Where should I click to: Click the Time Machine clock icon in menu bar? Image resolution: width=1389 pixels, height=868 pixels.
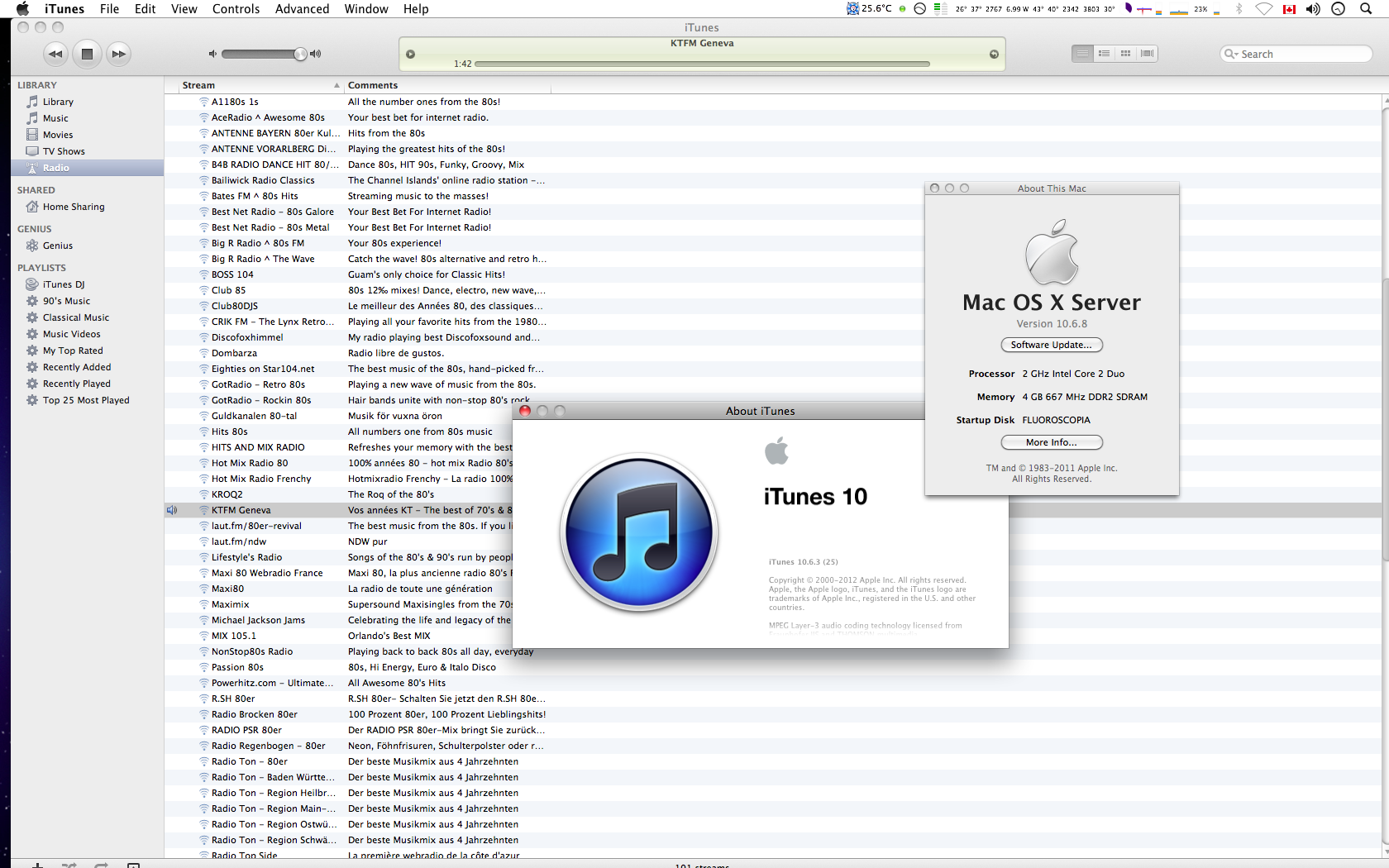click(x=1339, y=9)
